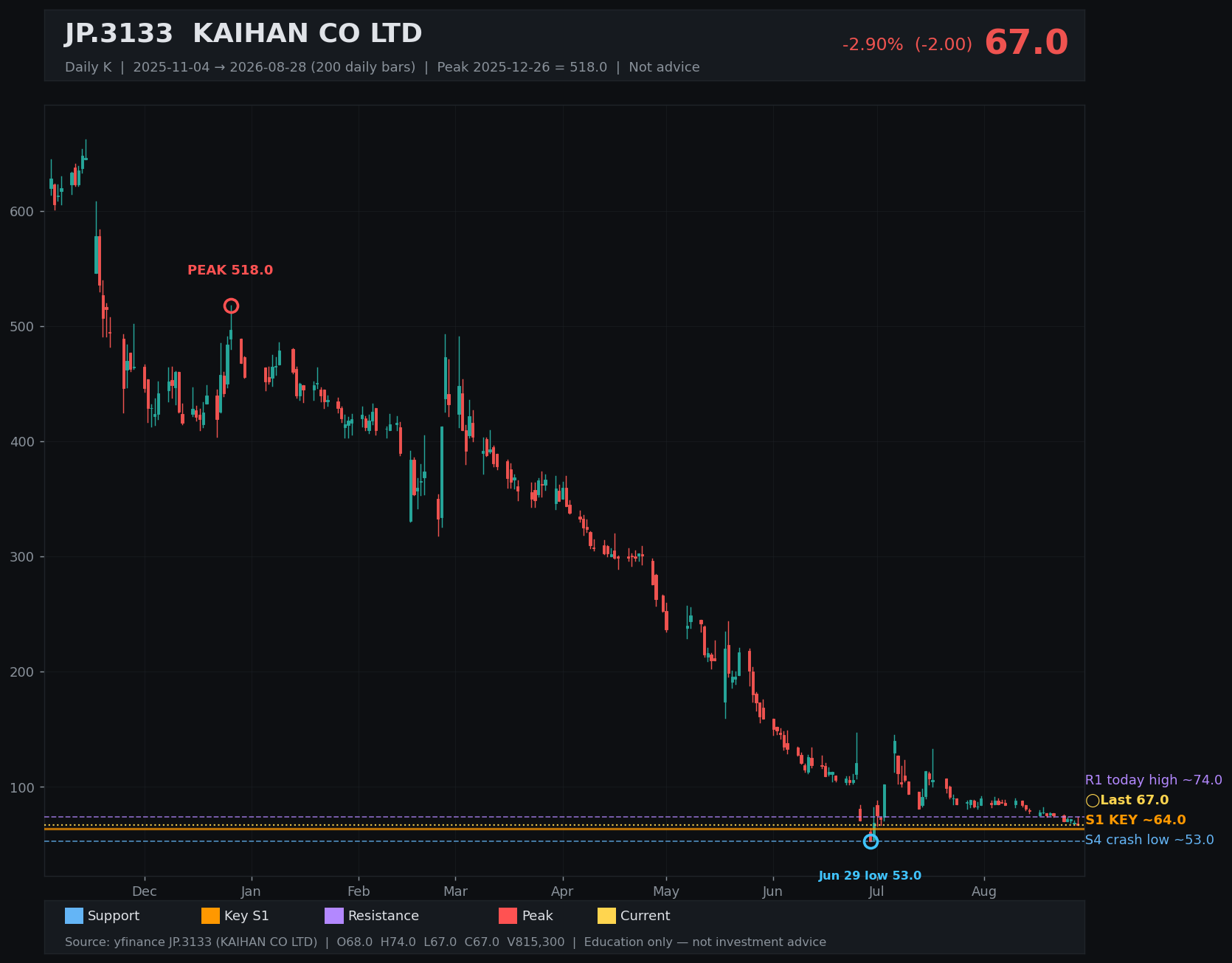The width and height of the screenshot is (1232, 963).
Task: Click the 'Key S1' legend label
Action: pos(246,916)
